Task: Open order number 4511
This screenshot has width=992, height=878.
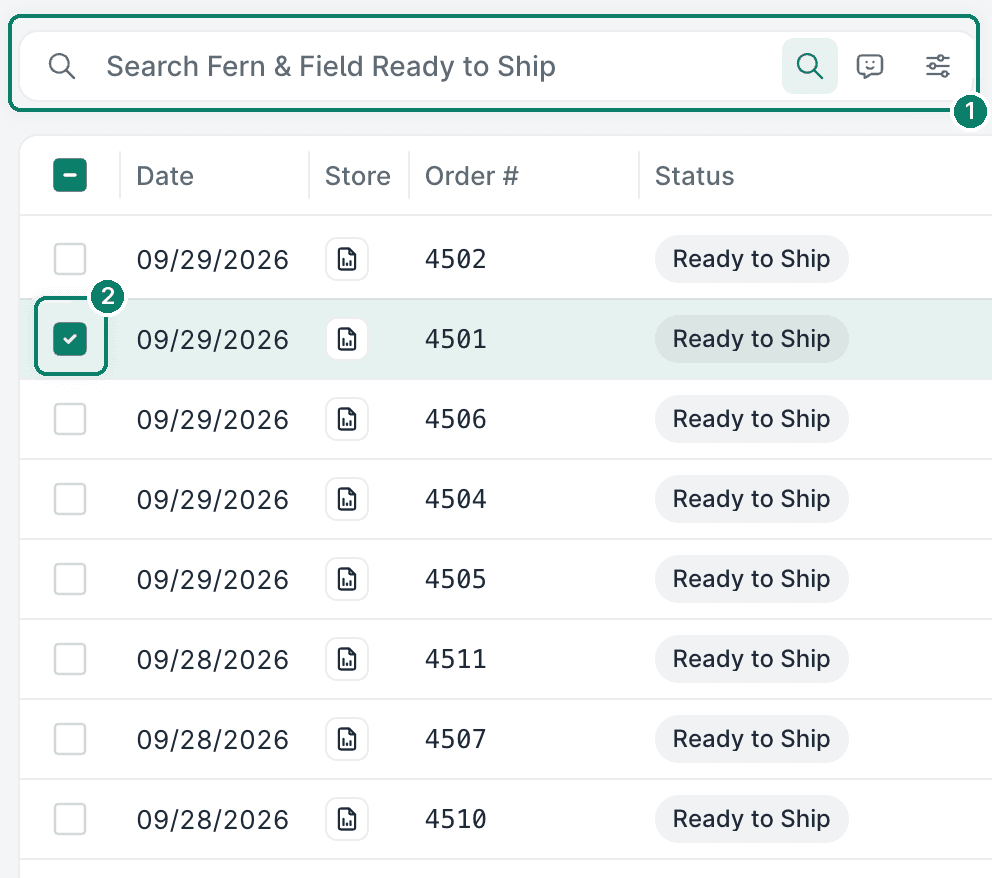Action: coord(456,659)
